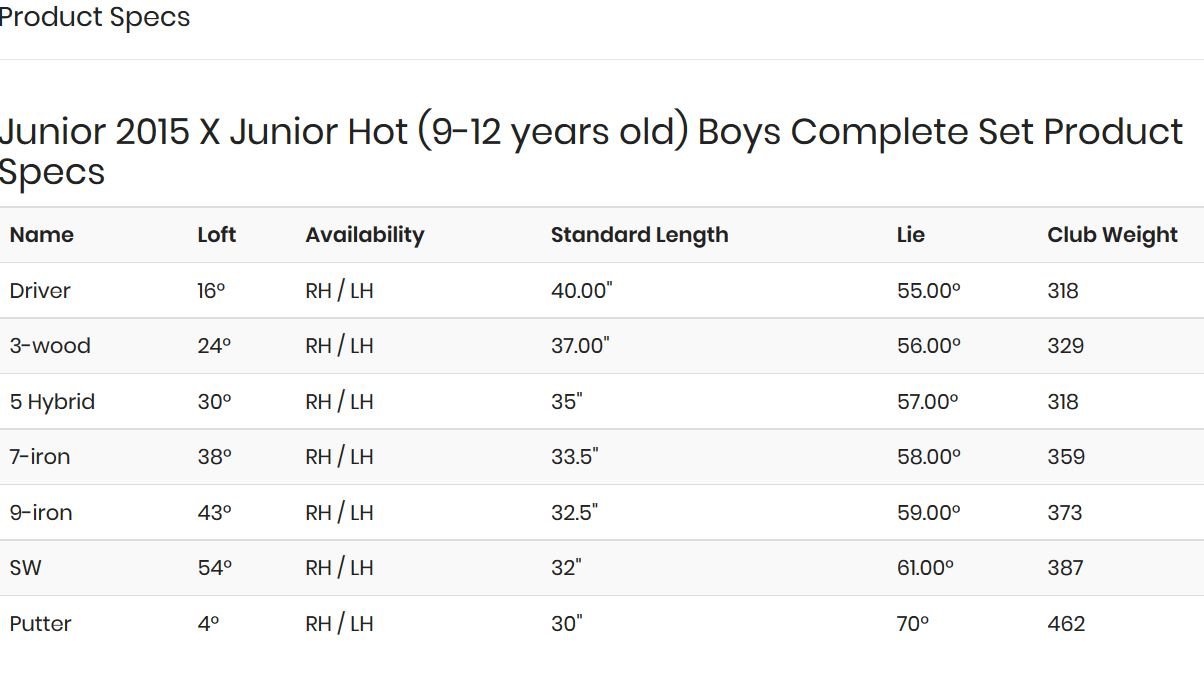Image resolution: width=1204 pixels, height=686 pixels.
Task: Select the 9-iron name cell
Action: tap(41, 513)
